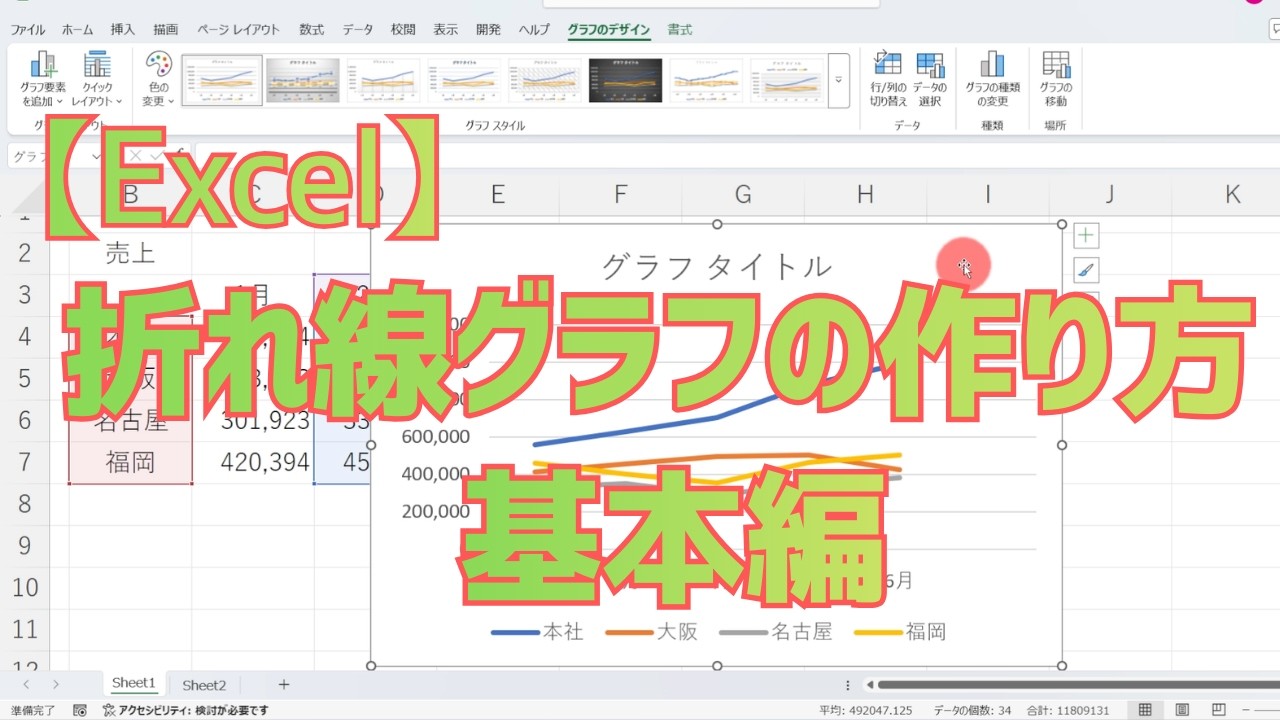This screenshot has width=1280, height=720.
Task: Switch to データ tab
Action: click(358, 30)
